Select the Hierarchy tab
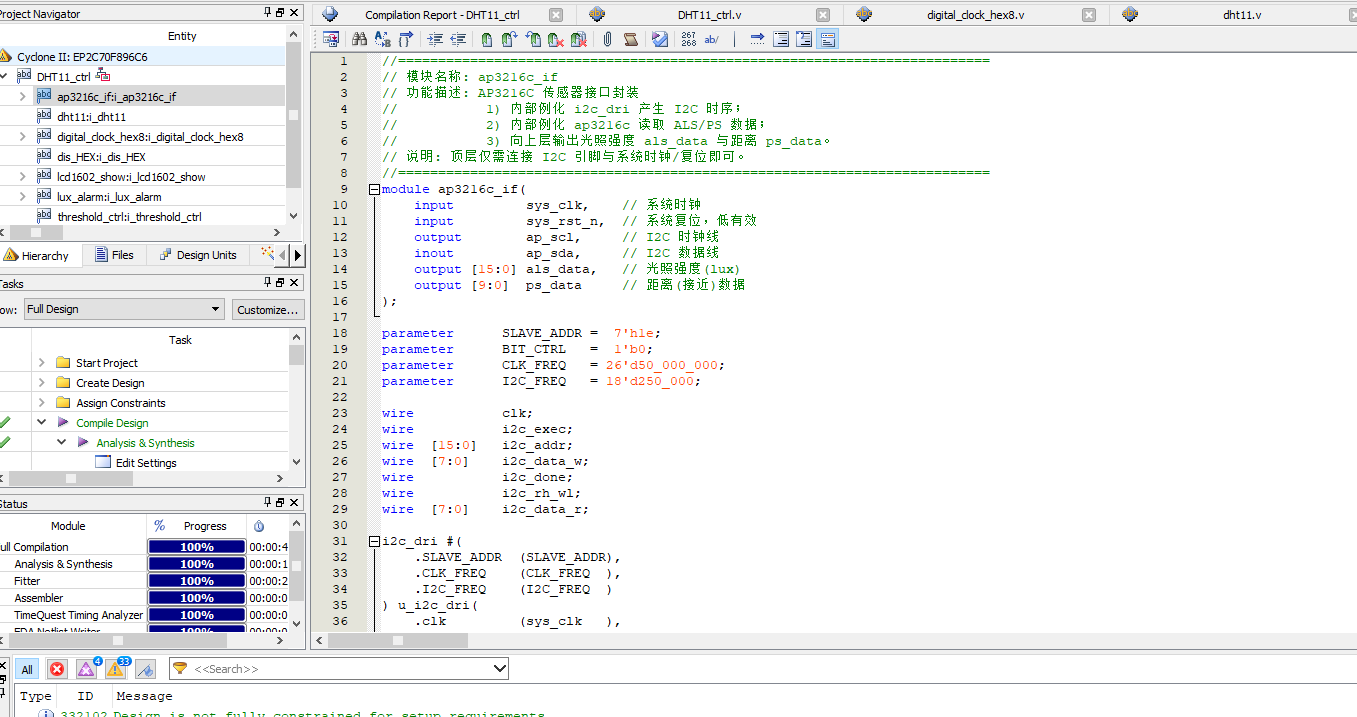The height and width of the screenshot is (717, 1357). pos(38,255)
